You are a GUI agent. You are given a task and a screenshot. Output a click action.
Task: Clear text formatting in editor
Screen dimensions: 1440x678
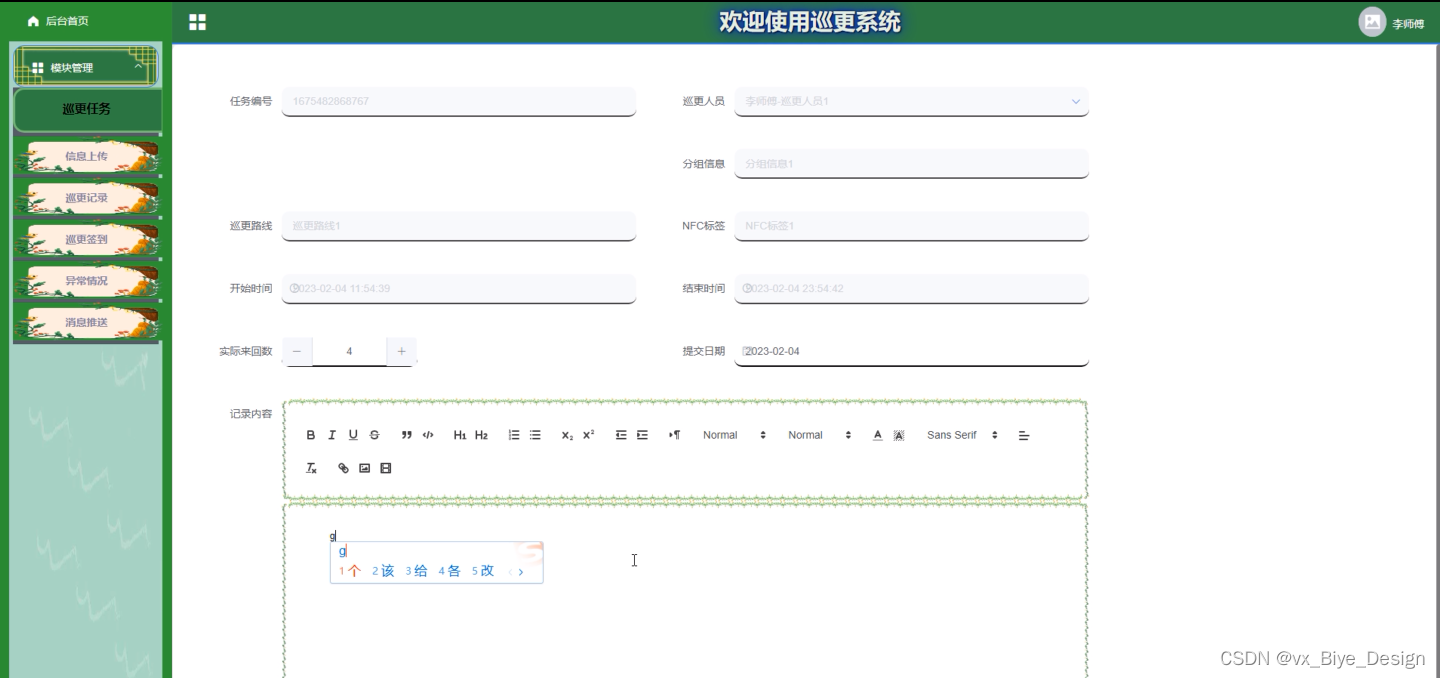[x=311, y=468]
